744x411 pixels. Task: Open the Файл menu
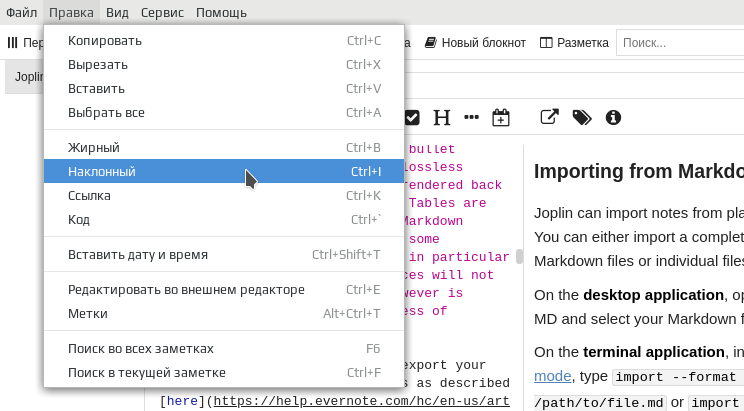21,12
